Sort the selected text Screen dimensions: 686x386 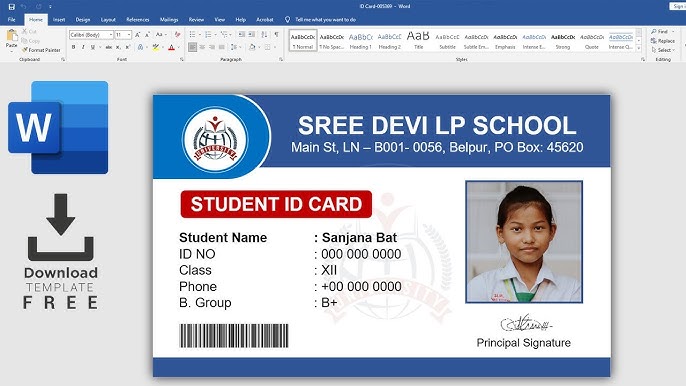point(264,35)
